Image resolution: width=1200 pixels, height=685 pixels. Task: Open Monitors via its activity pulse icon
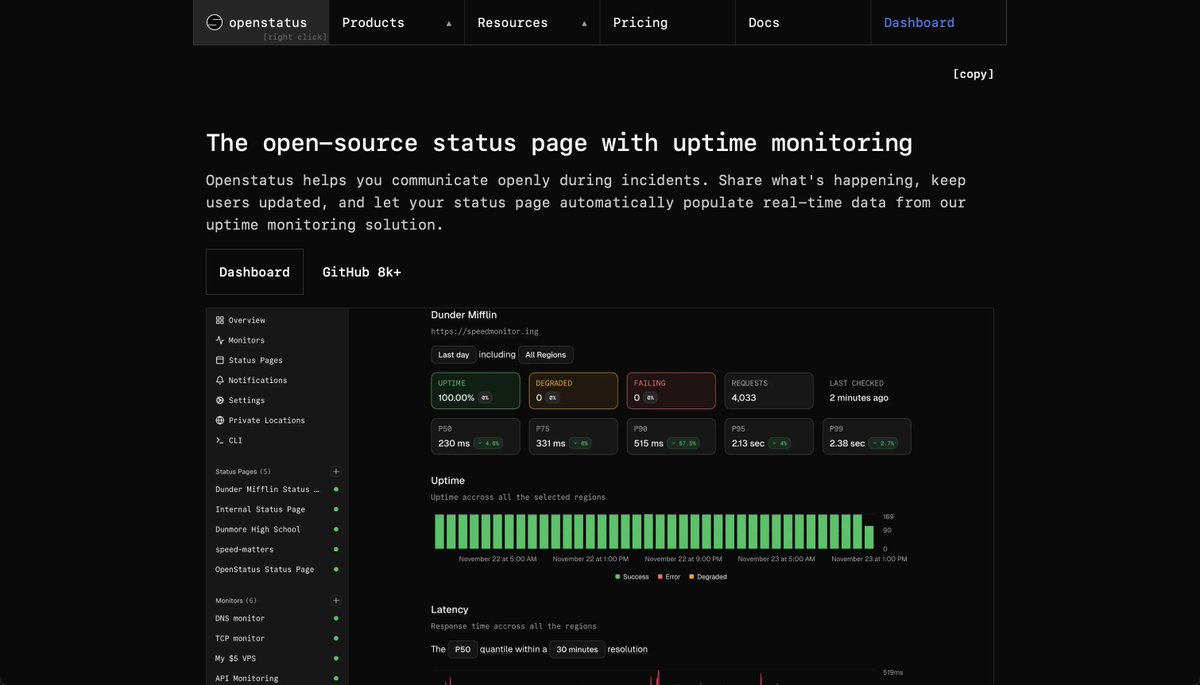[220, 340]
